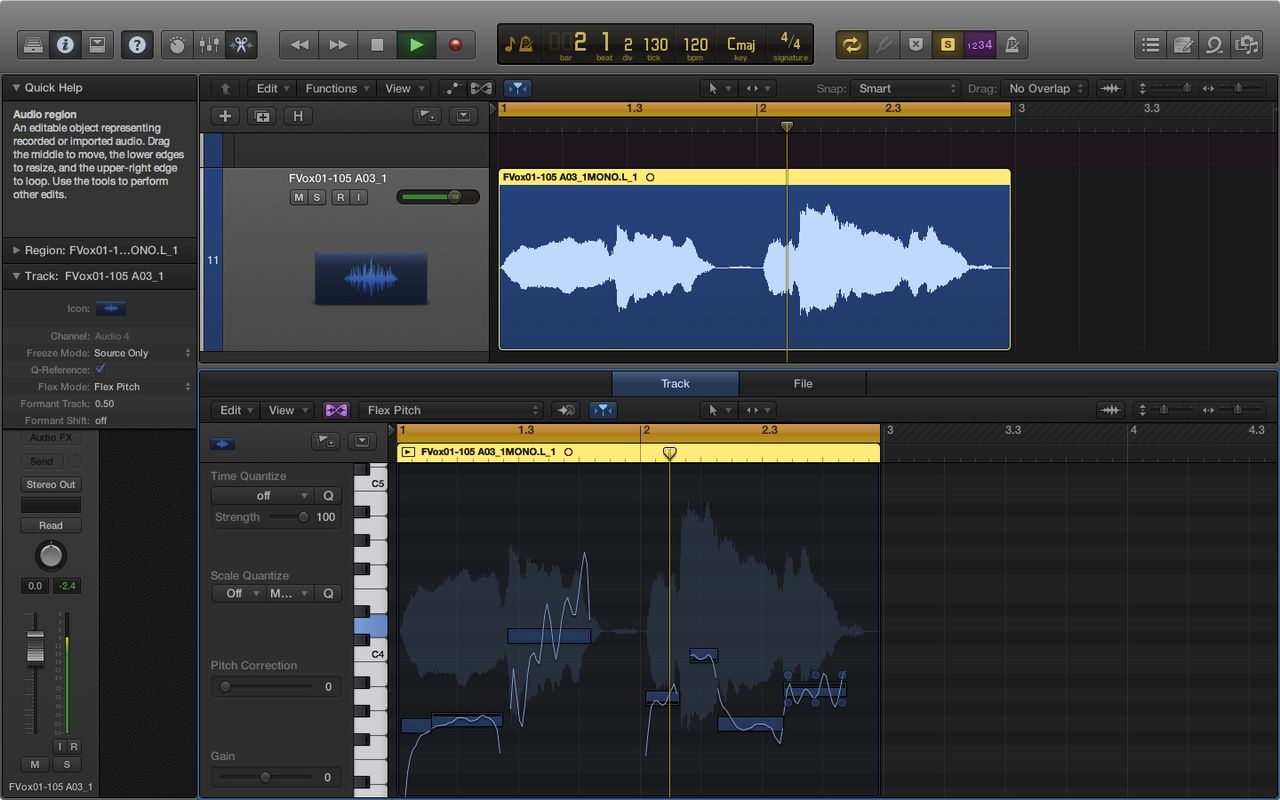
Task: Toggle the purple Flex button in editor
Action: tap(336, 410)
